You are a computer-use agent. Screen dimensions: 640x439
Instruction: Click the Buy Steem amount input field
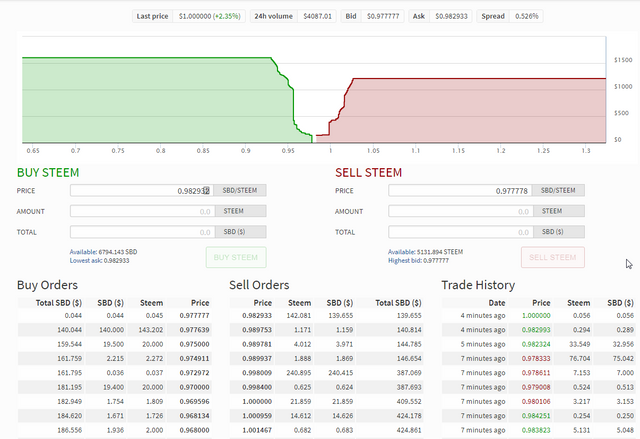pos(142,211)
